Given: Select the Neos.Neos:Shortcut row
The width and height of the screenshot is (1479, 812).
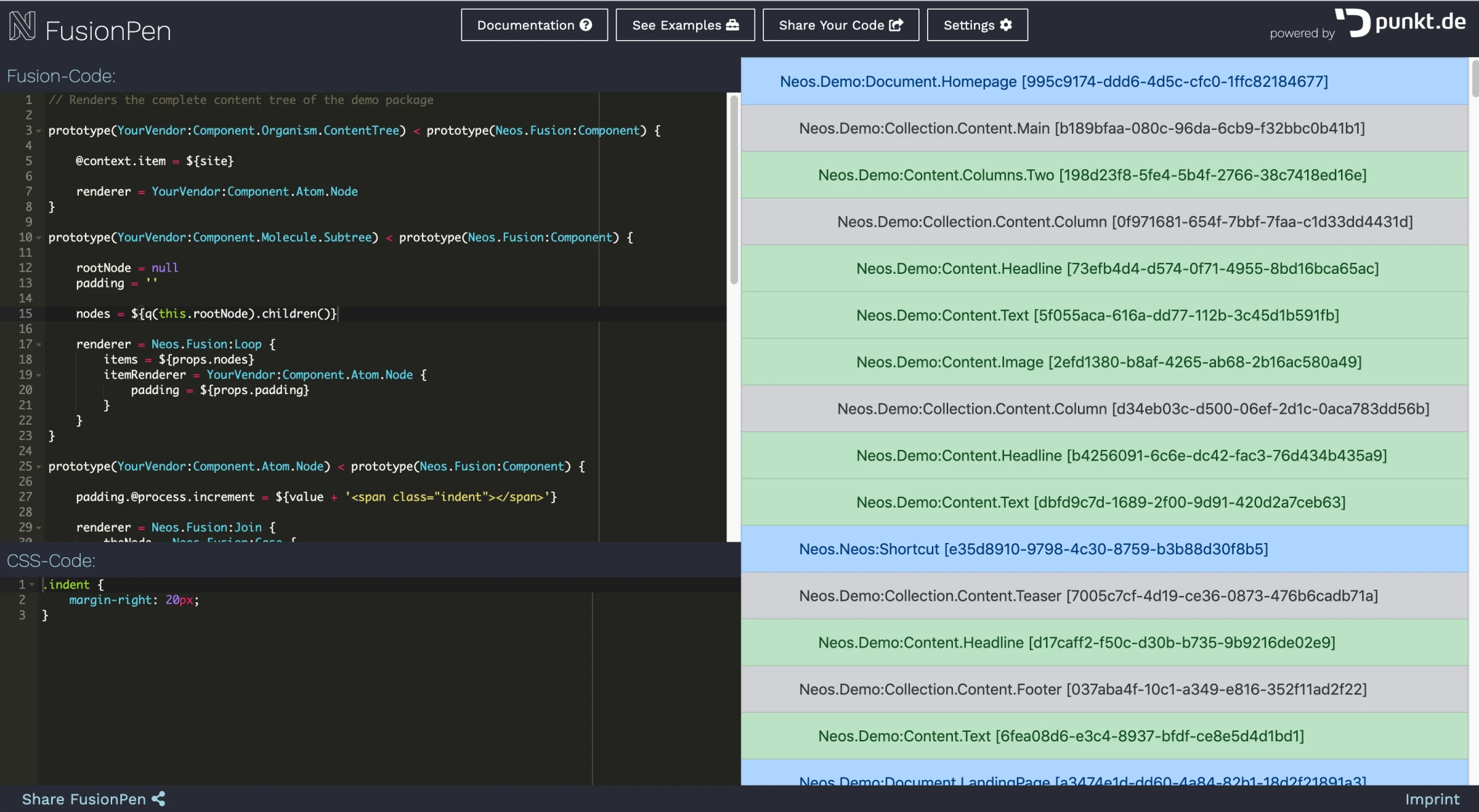Looking at the screenshot, I should click(1104, 549).
